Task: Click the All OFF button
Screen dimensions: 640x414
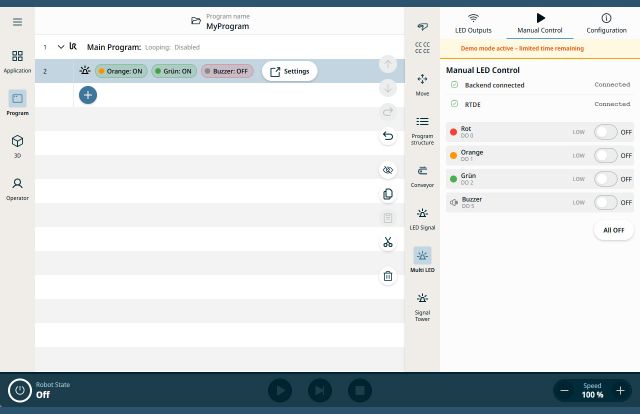Action: (x=613, y=230)
